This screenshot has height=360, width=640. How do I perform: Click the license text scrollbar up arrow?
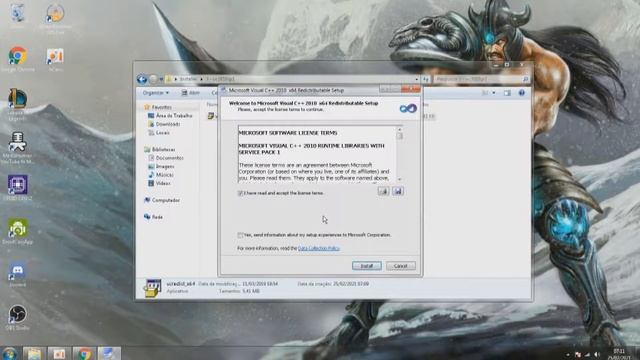[399, 129]
